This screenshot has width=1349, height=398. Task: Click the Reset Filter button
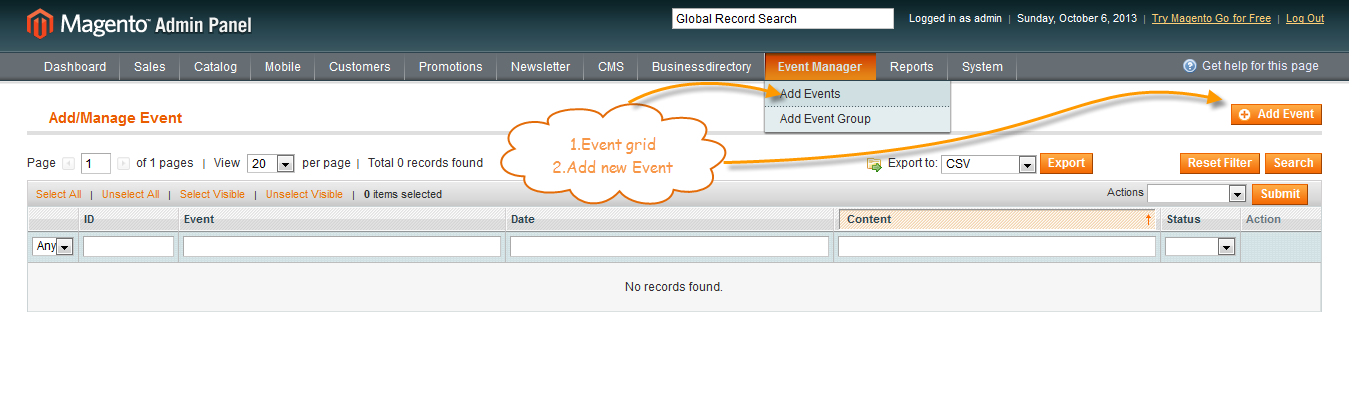point(1220,163)
